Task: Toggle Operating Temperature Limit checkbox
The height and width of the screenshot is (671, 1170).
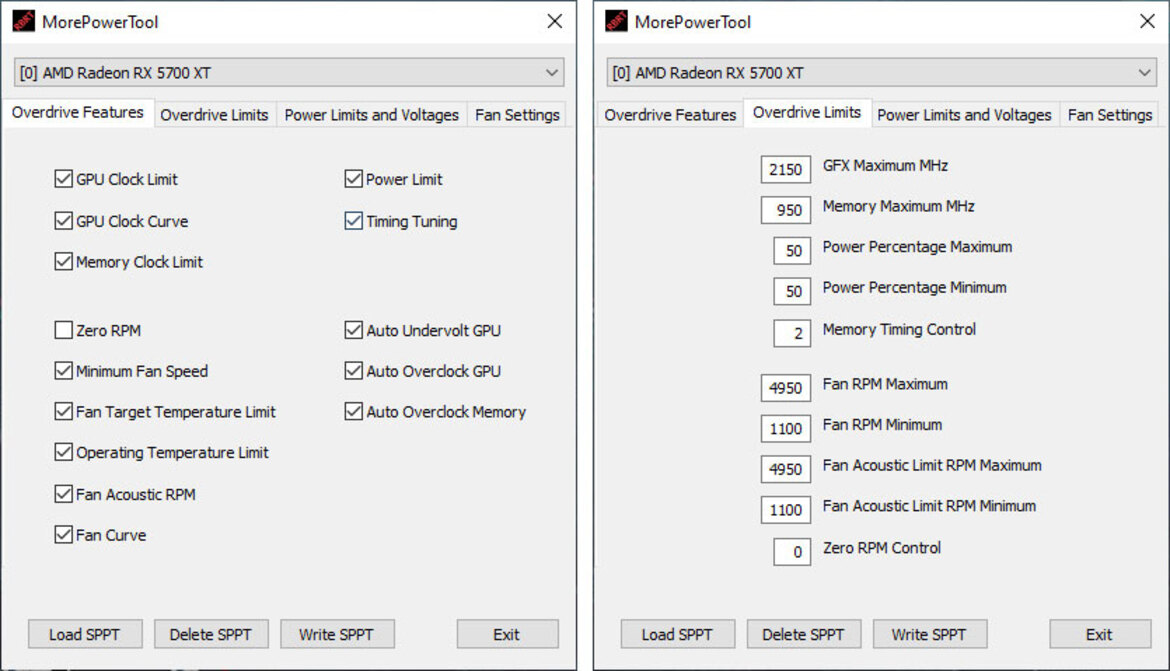Action: coord(63,452)
